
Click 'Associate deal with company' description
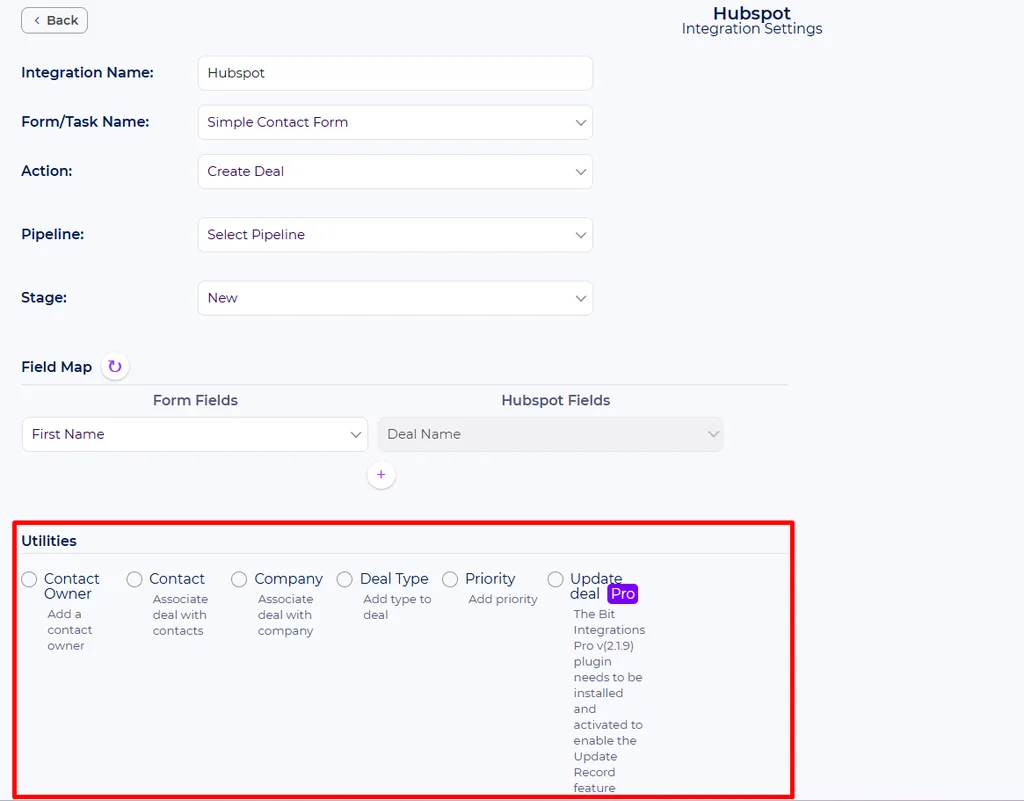(285, 615)
